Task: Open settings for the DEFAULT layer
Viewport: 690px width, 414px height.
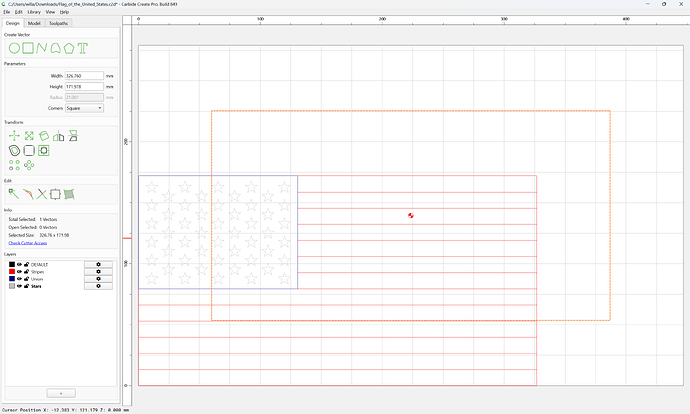Action: click(98, 264)
